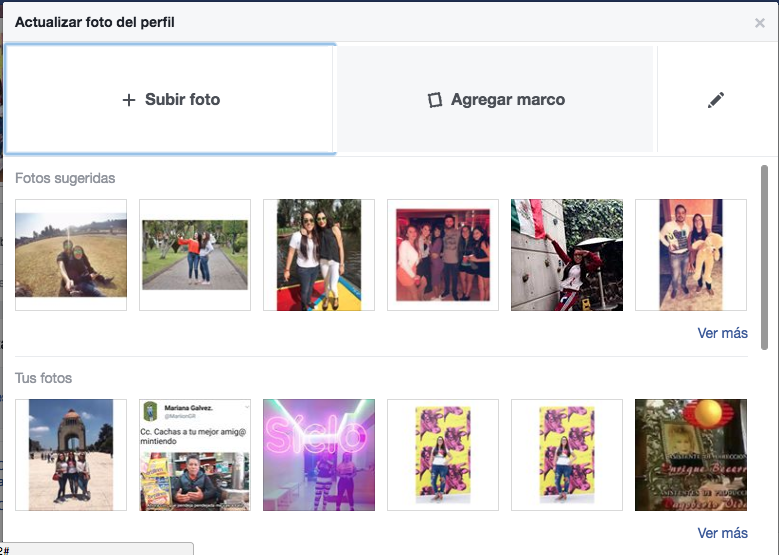Select the first yellow floral background photo

pyautogui.click(x=443, y=455)
